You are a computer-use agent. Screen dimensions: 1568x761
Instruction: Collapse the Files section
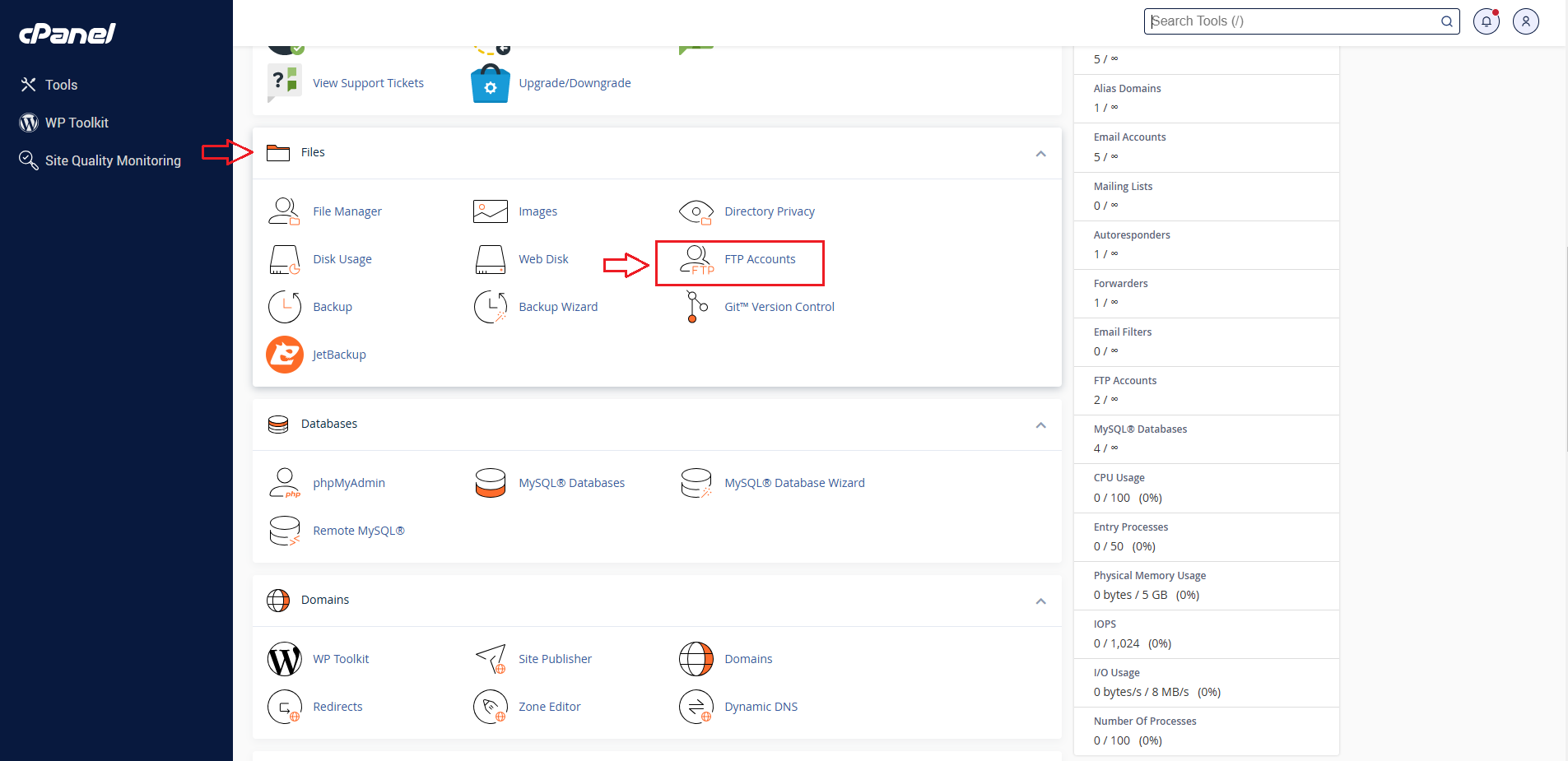pyautogui.click(x=1040, y=153)
